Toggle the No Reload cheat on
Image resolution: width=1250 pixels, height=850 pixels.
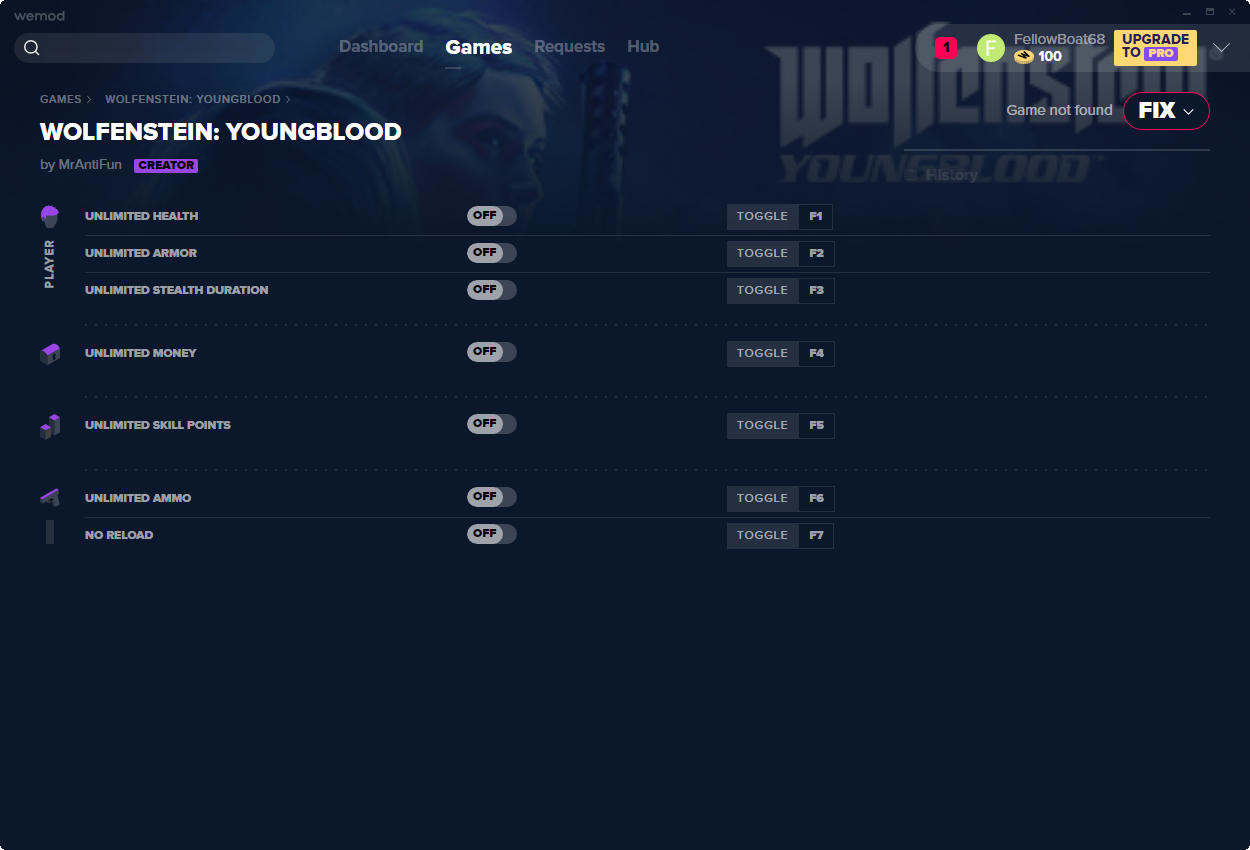tap(492, 534)
